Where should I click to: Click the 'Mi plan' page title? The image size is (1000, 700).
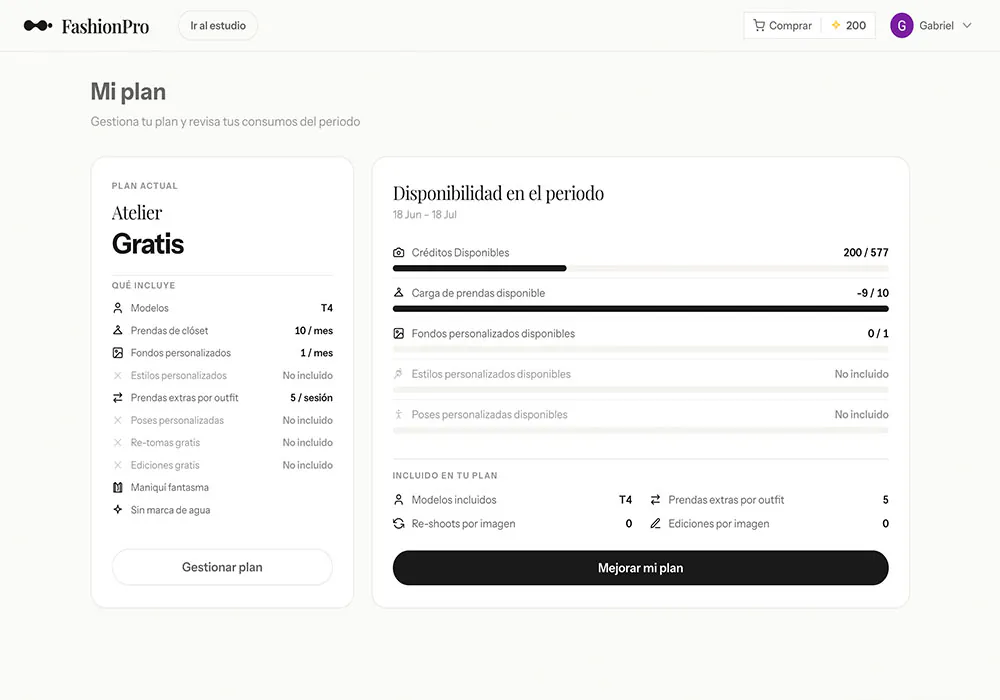[128, 92]
